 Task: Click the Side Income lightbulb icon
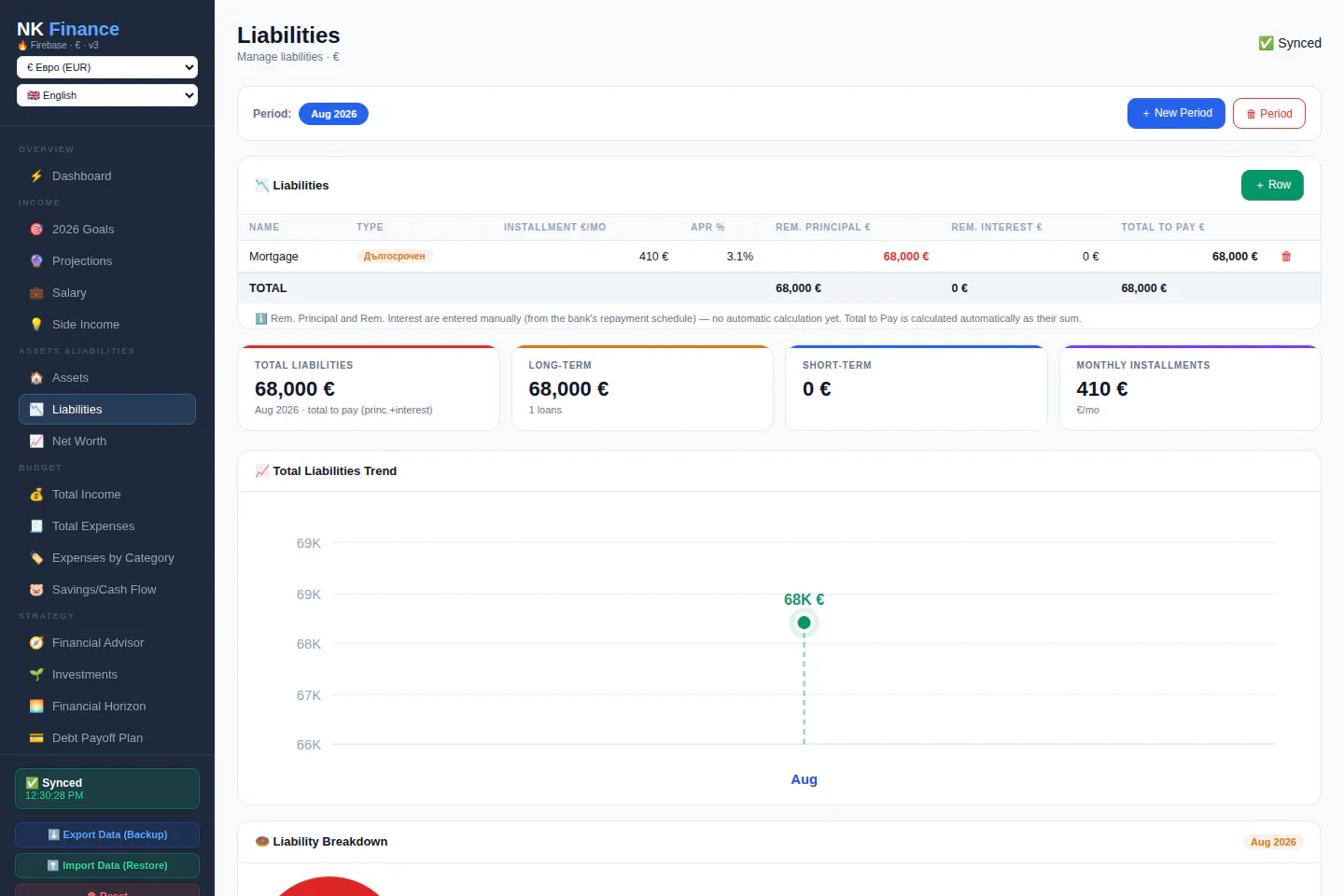[x=36, y=325]
